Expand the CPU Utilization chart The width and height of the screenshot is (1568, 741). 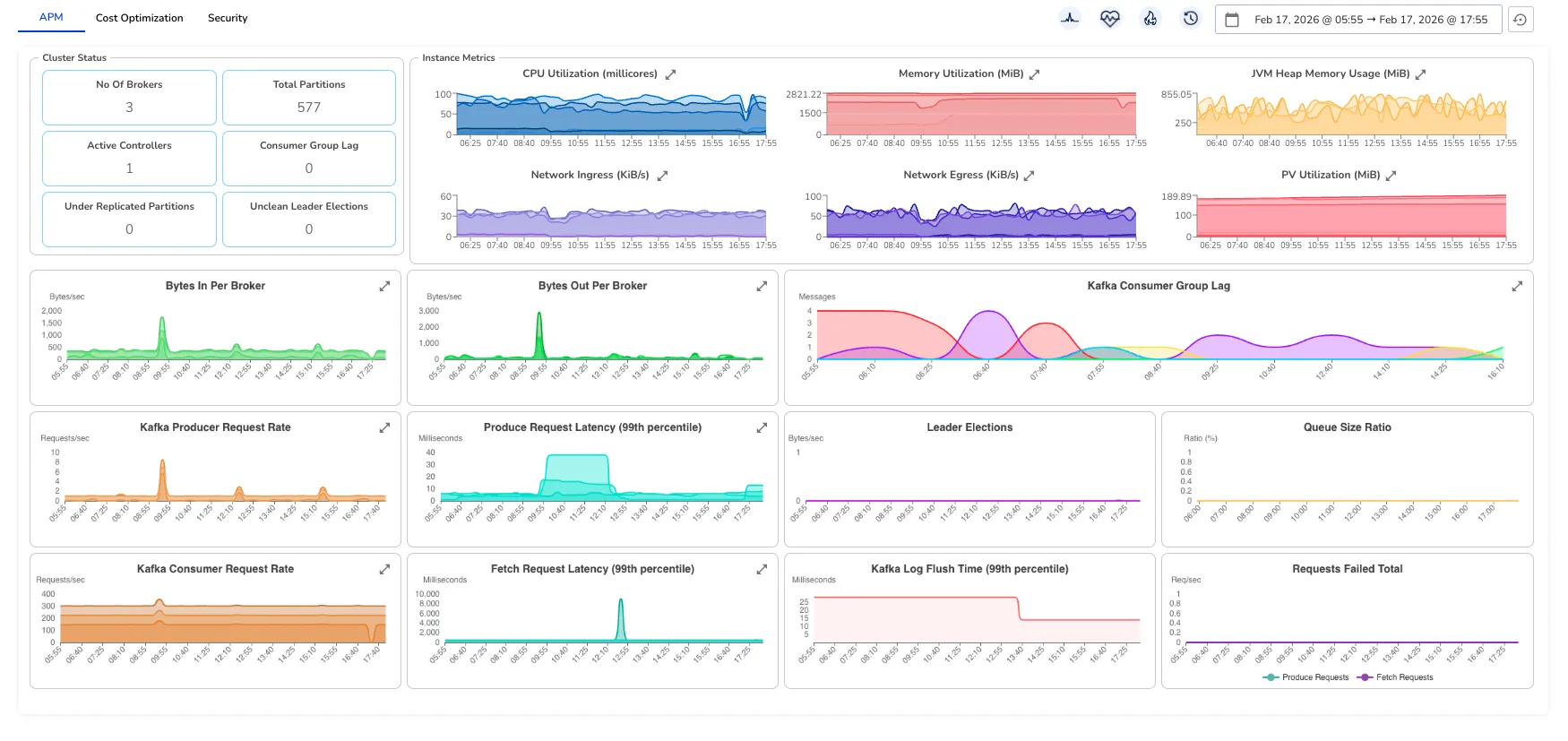pyautogui.click(x=670, y=74)
